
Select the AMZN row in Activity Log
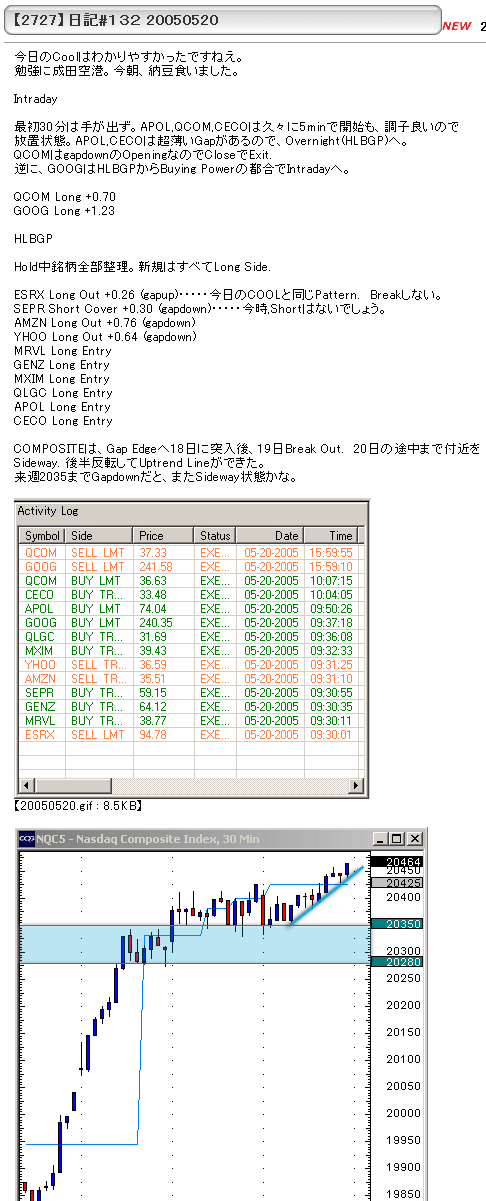pyautogui.click(x=193, y=678)
